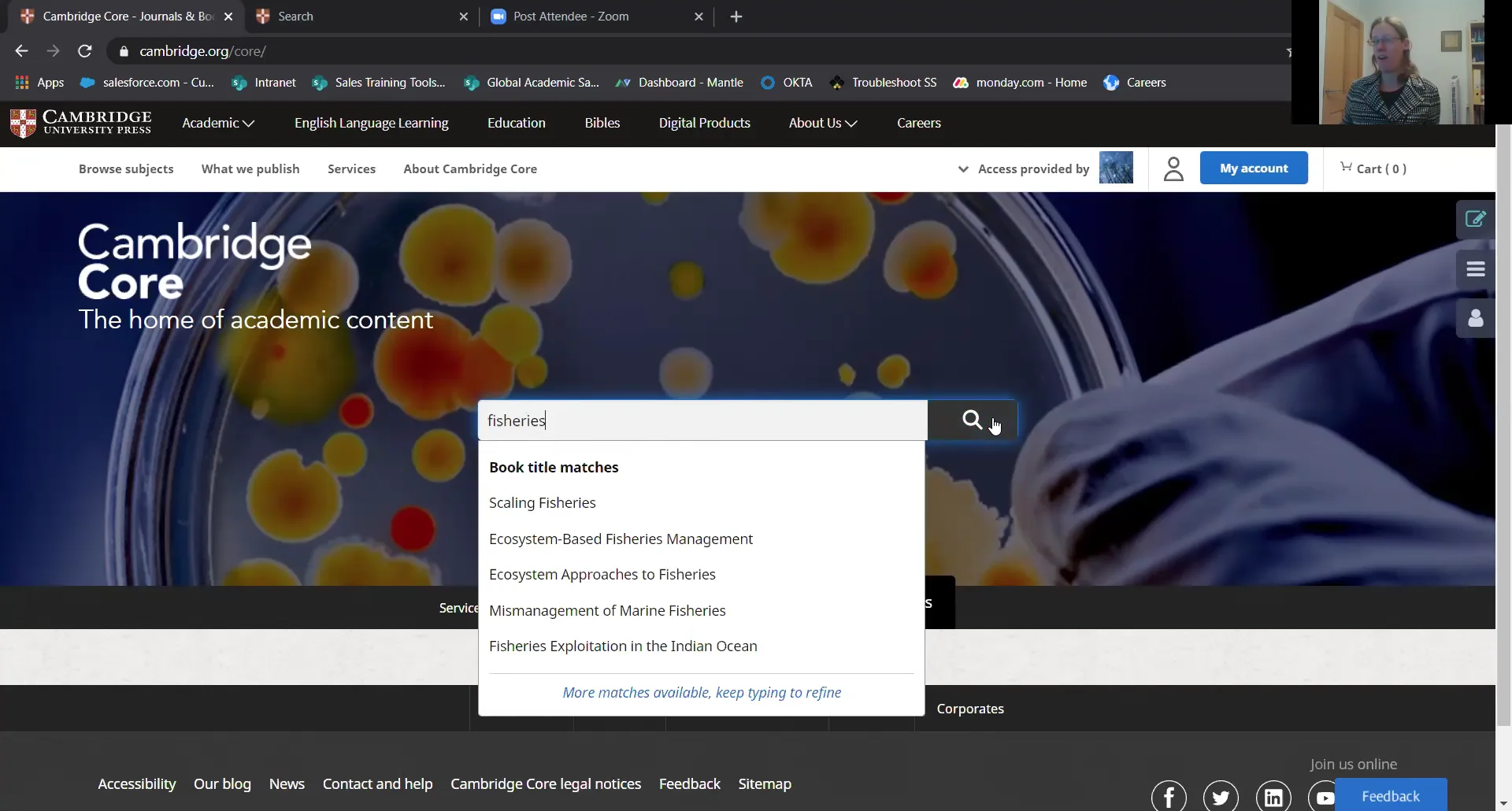Open Troubleshoot SS bookmark

(883, 83)
